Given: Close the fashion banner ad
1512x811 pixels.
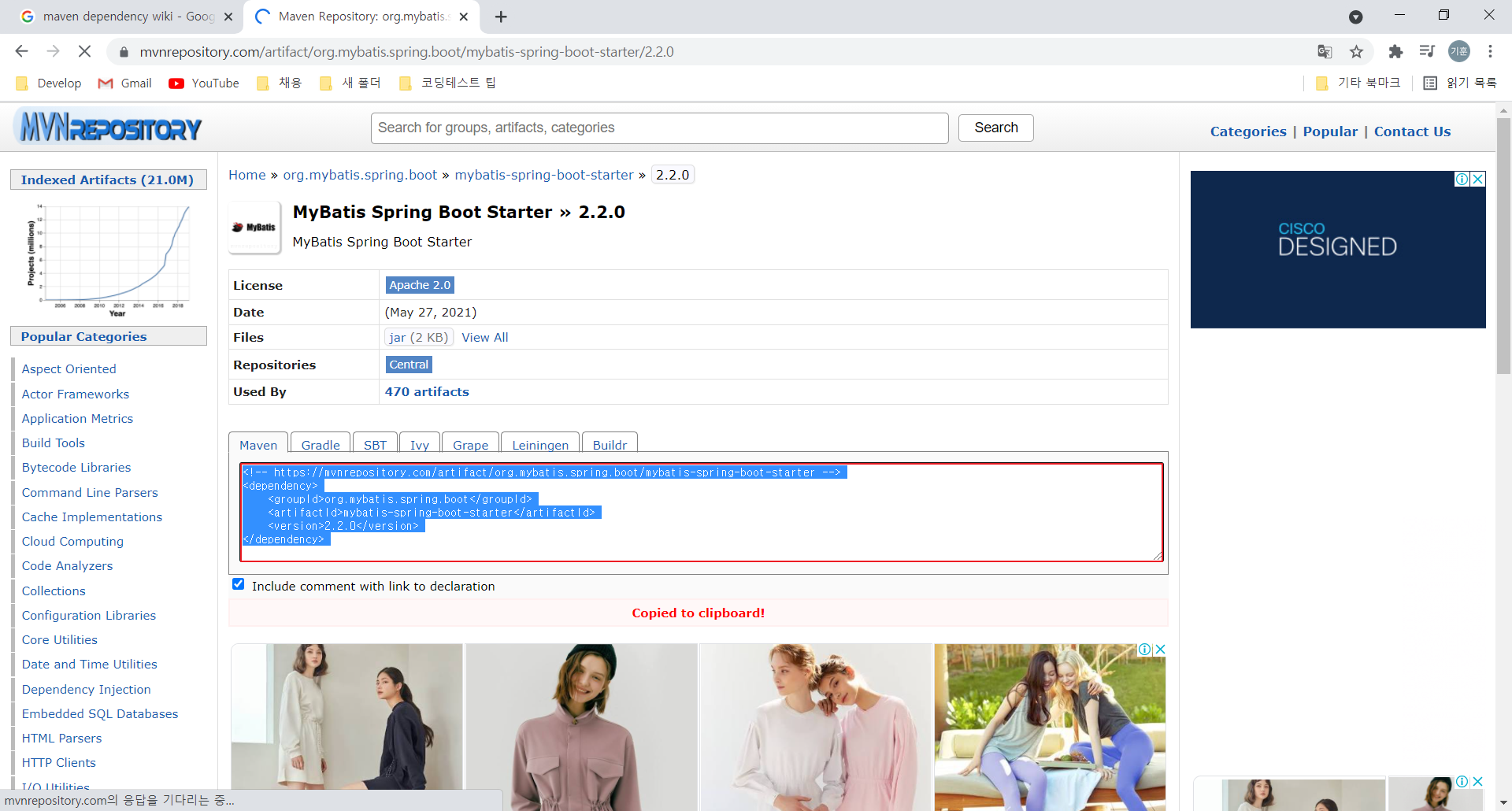Looking at the screenshot, I should [1160, 650].
